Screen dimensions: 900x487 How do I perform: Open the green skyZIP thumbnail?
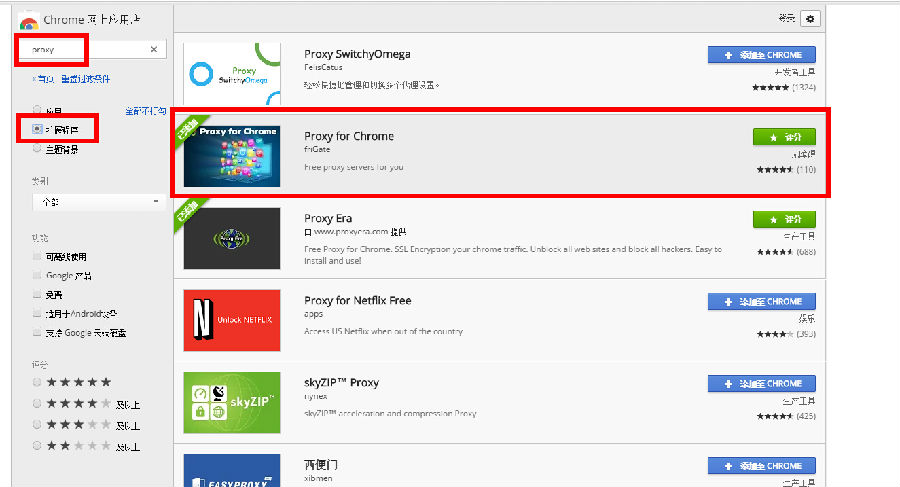232,403
